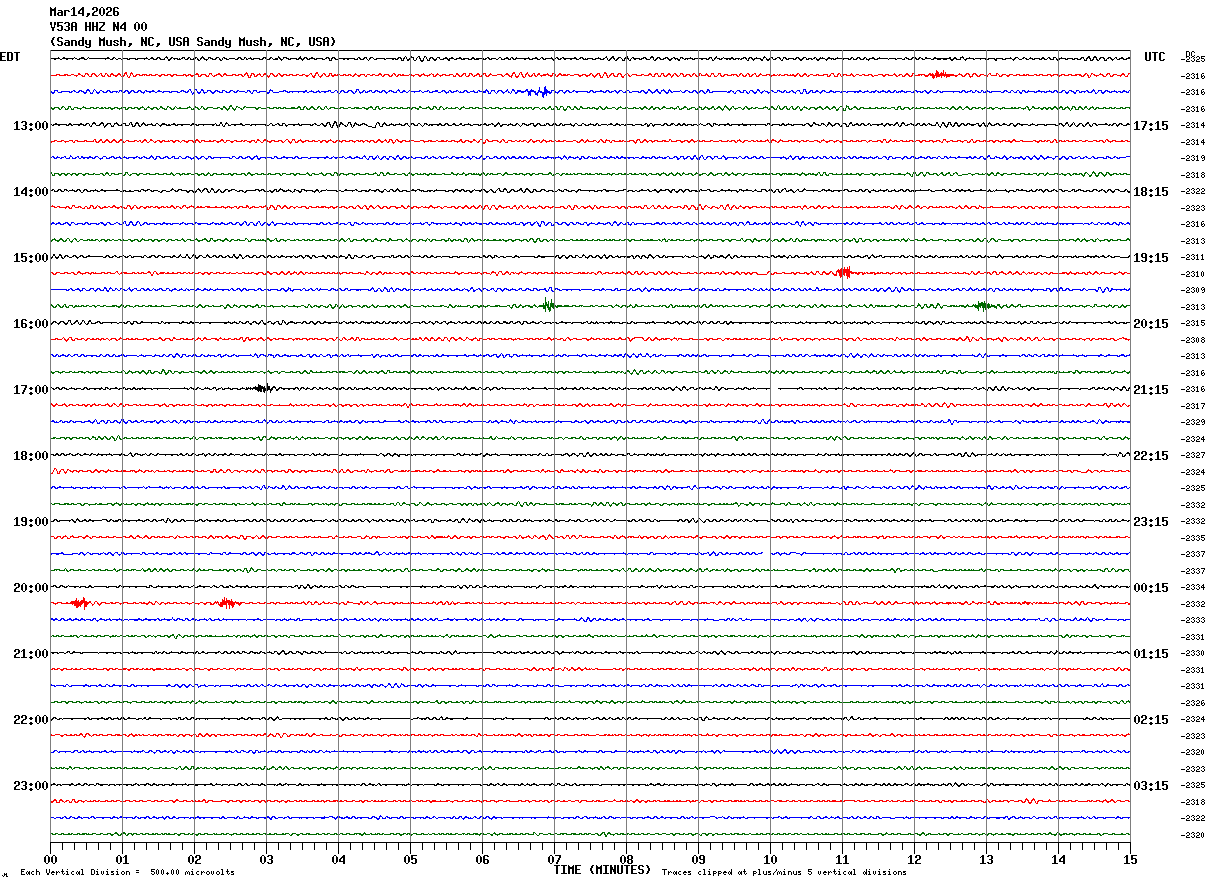This screenshot has height=886, width=1210.
Task: Click the Sandy Mush, NC station location text
Action: (193, 42)
